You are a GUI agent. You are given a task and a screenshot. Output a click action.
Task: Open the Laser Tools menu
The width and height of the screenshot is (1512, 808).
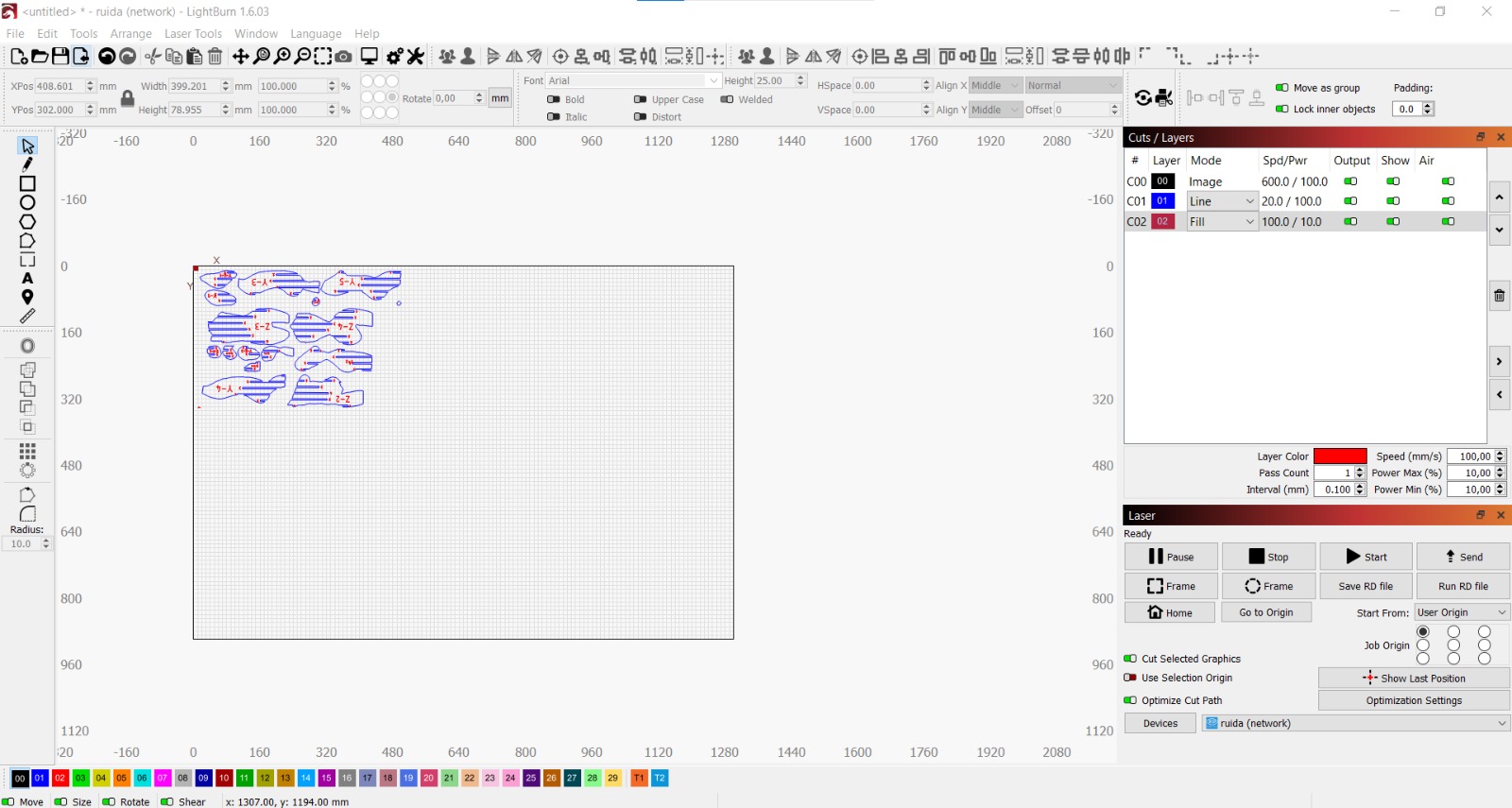pos(193,34)
